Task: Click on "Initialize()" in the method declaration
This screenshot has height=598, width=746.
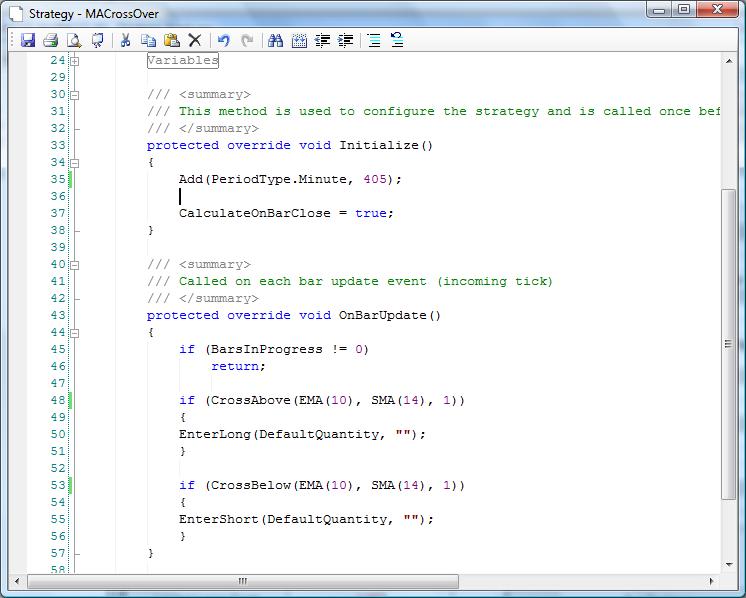Action: coord(386,145)
